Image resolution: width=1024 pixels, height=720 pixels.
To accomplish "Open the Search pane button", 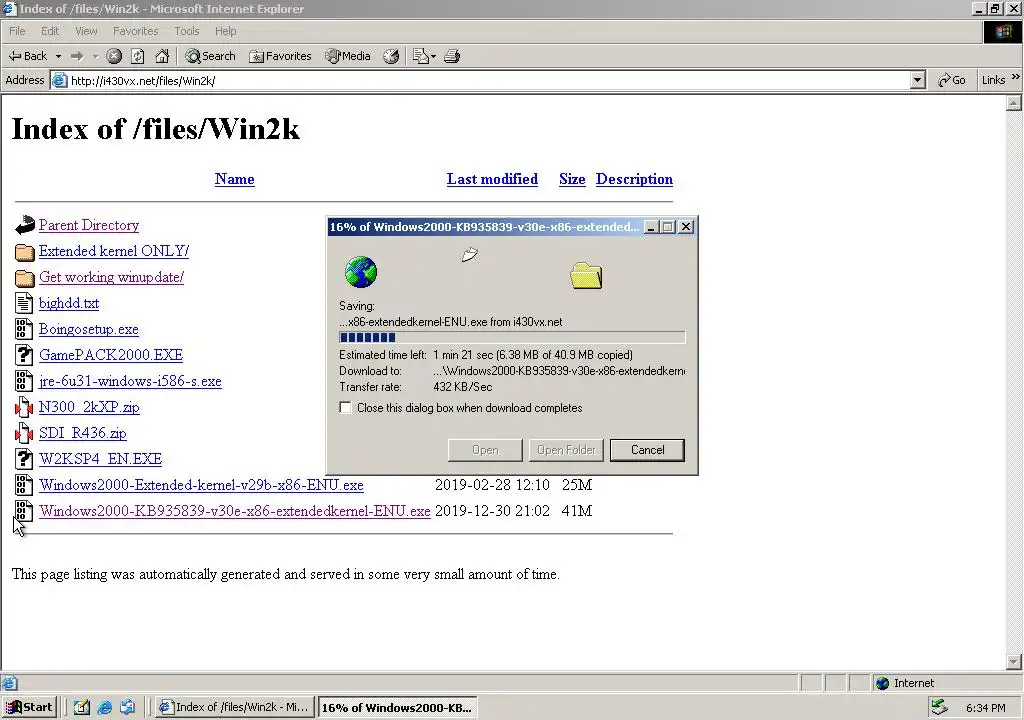I will click(x=210, y=56).
